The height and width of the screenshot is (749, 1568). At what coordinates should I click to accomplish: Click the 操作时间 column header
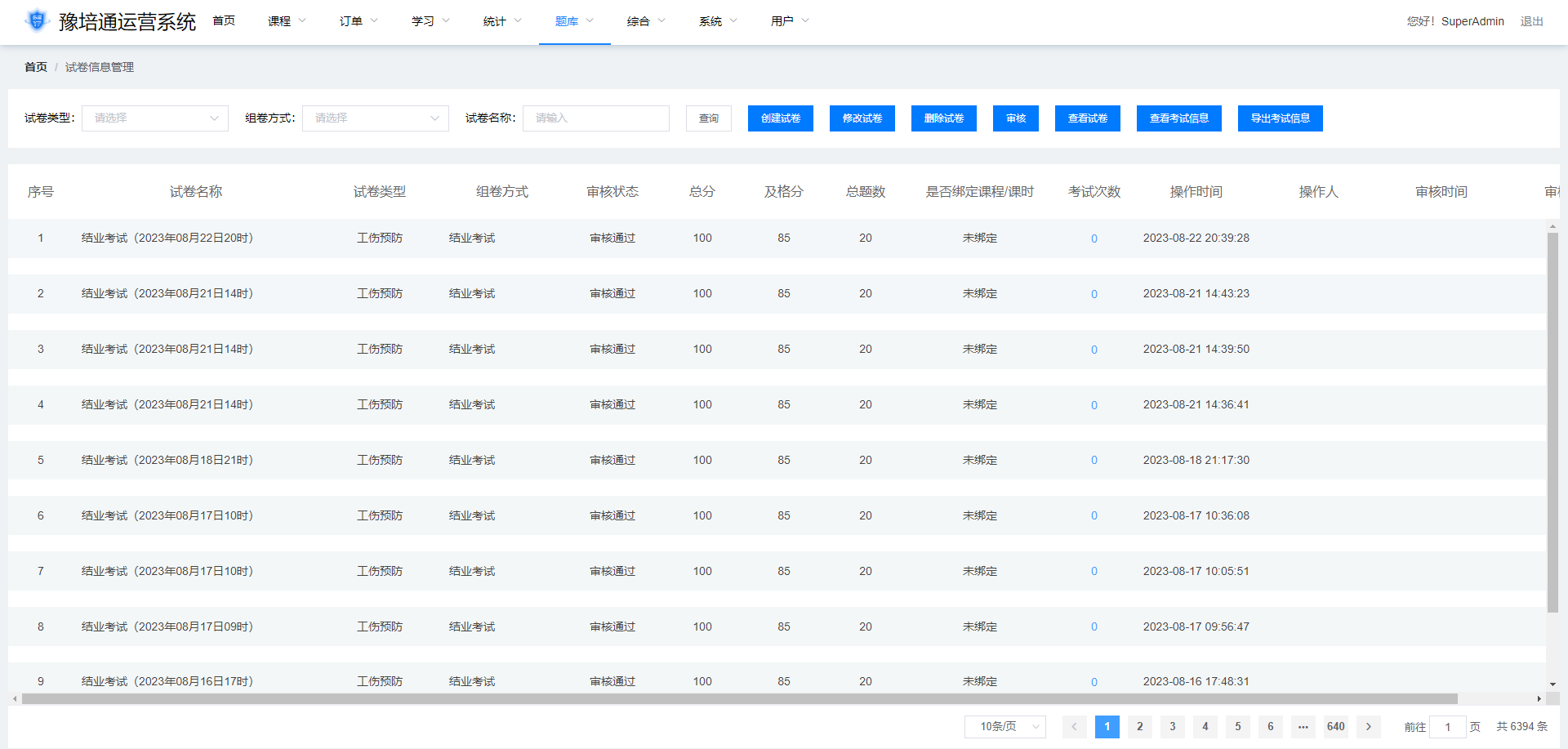(1196, 192)
